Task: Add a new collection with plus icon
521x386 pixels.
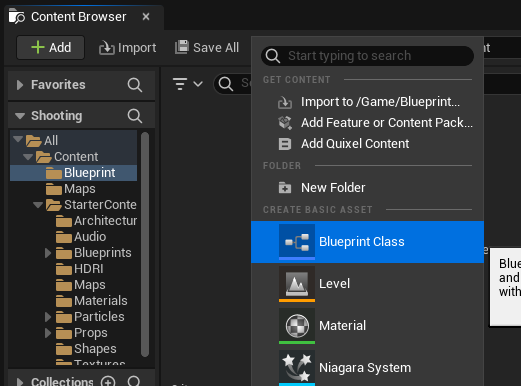Action: coord(108,382)
